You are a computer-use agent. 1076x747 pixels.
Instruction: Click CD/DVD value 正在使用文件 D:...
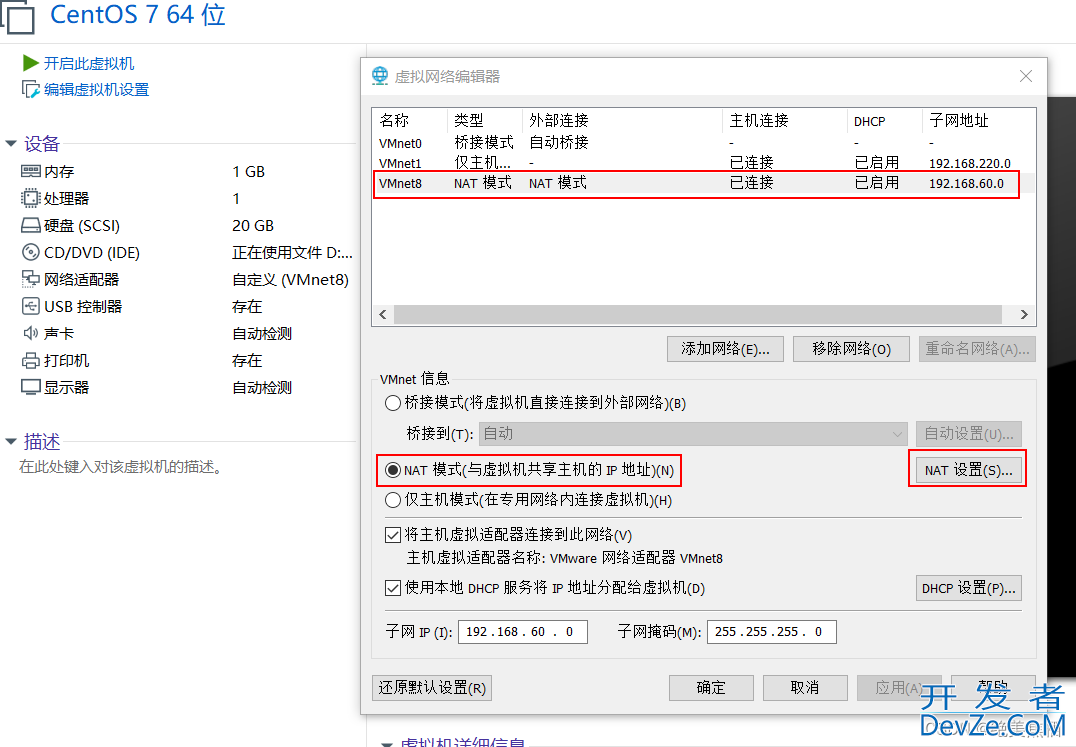coord(292,252)
